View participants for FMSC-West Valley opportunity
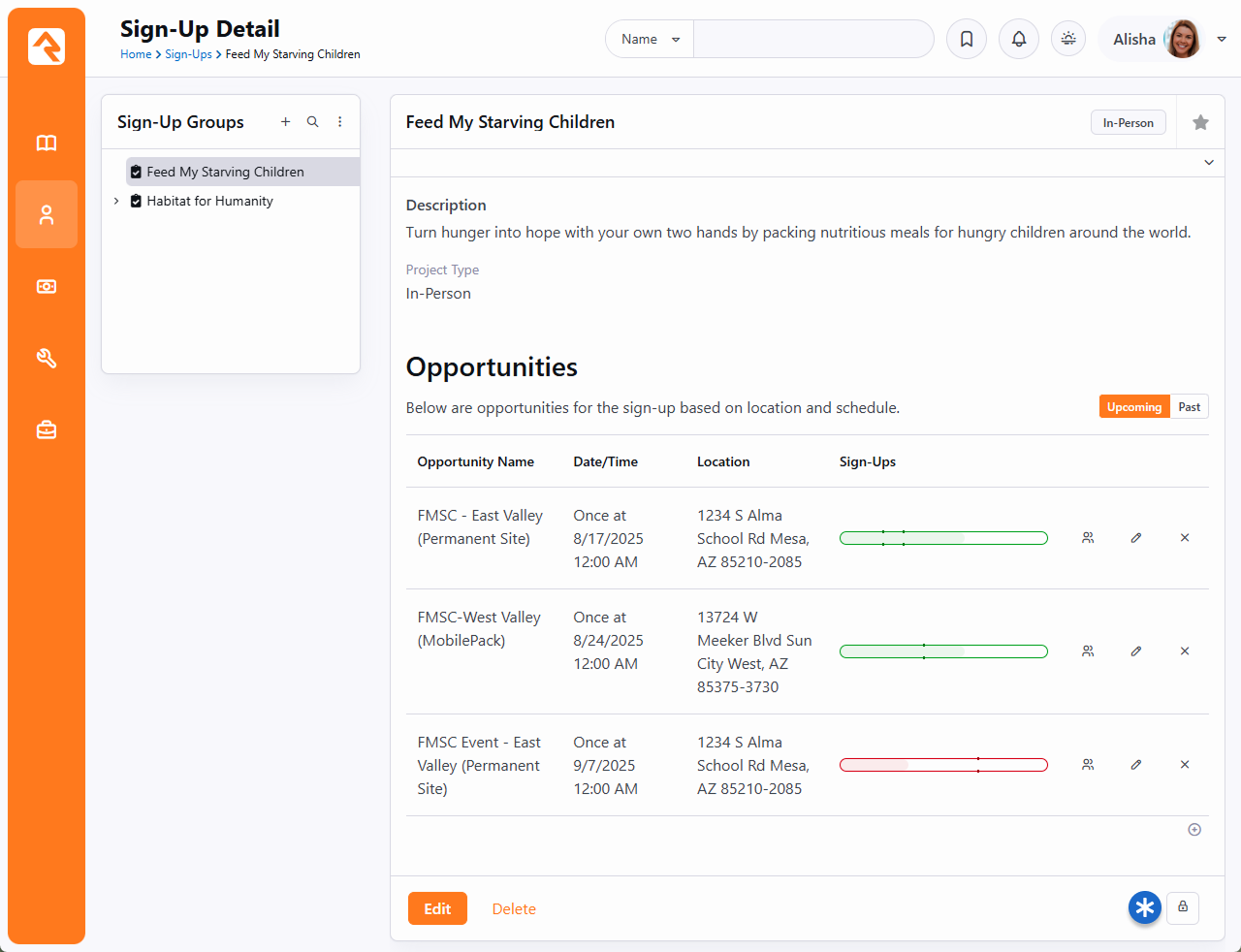Image resolution: width=1241 pixels, height=952 pixels. tap(1088, 651)
